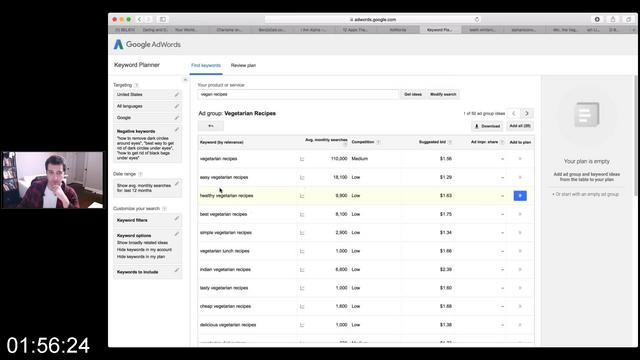Show help for Competition column
The image size is (640, 360).
(378, 142)
